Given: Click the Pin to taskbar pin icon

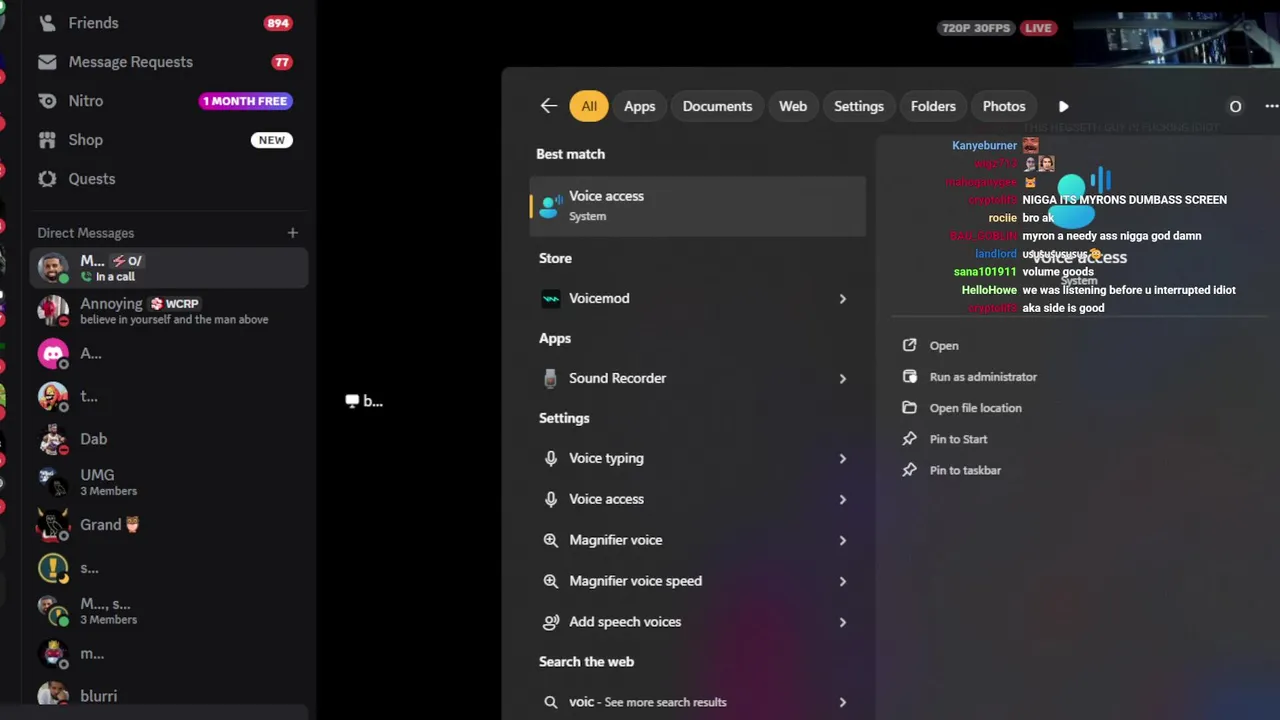Looking at the screenshot, I should coord(909,470).
